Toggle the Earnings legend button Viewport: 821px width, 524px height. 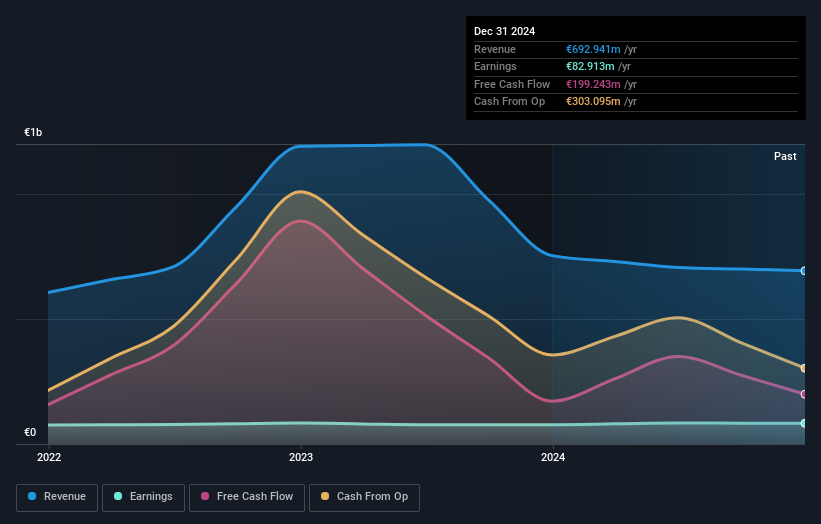(143, 497)
